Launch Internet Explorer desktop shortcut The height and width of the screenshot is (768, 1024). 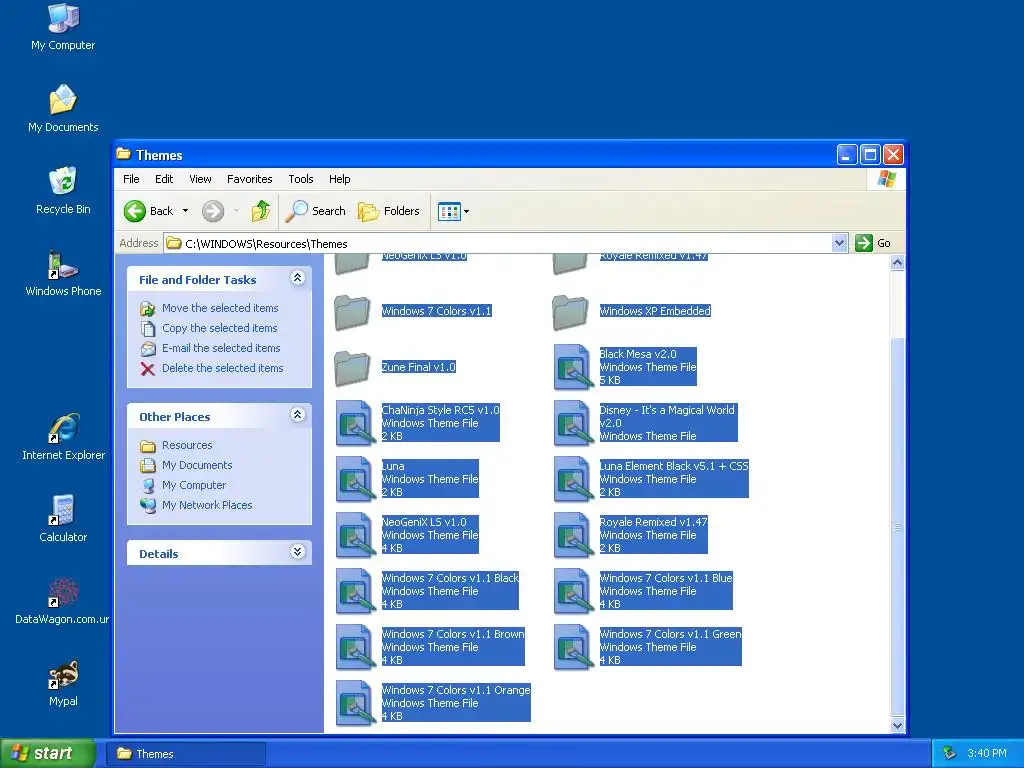pos(63,436)
